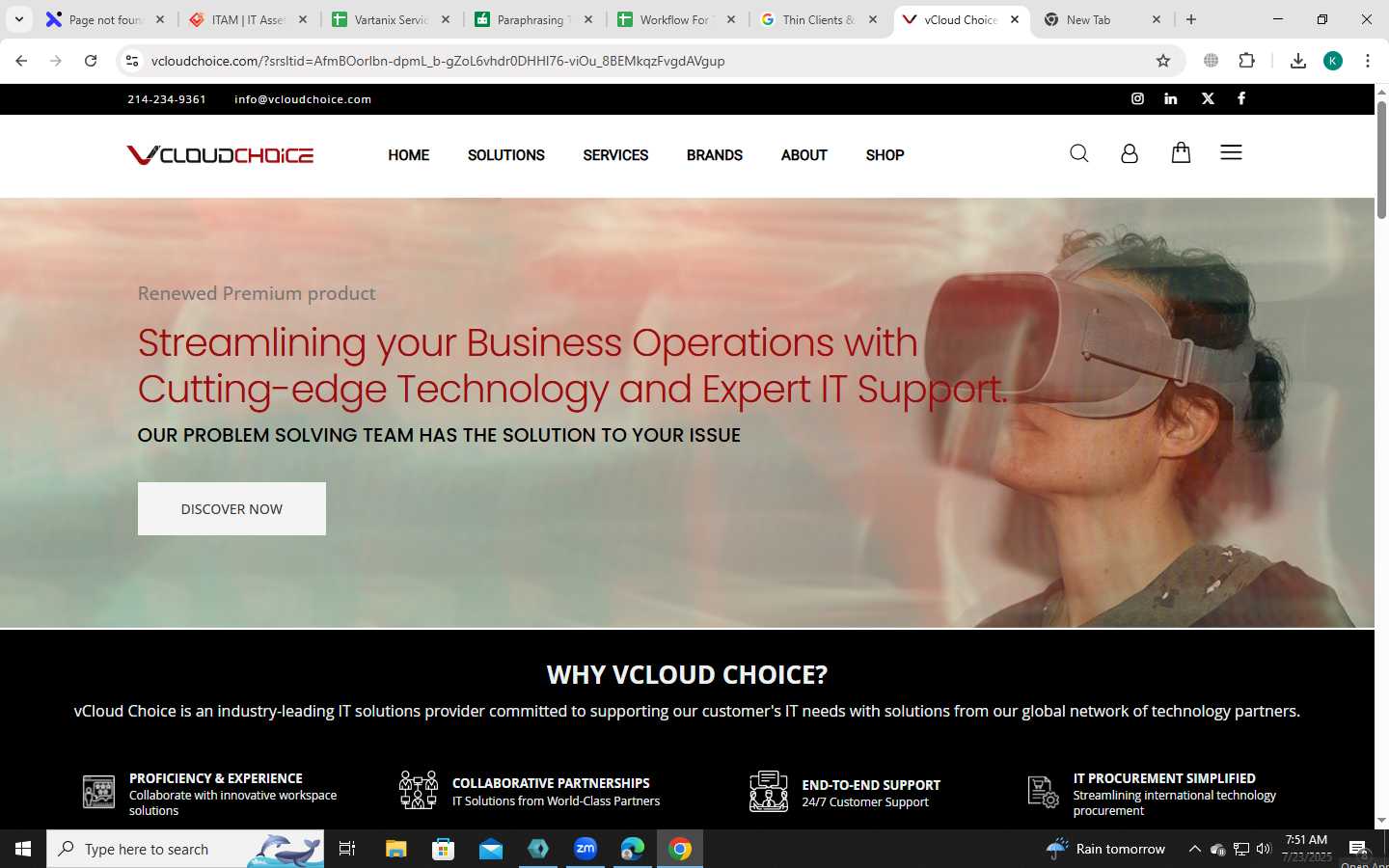Open the site search magnifier icon
Viewport: 1389px width, 868px height.
pyautogui.click(x=1079, y=153)
